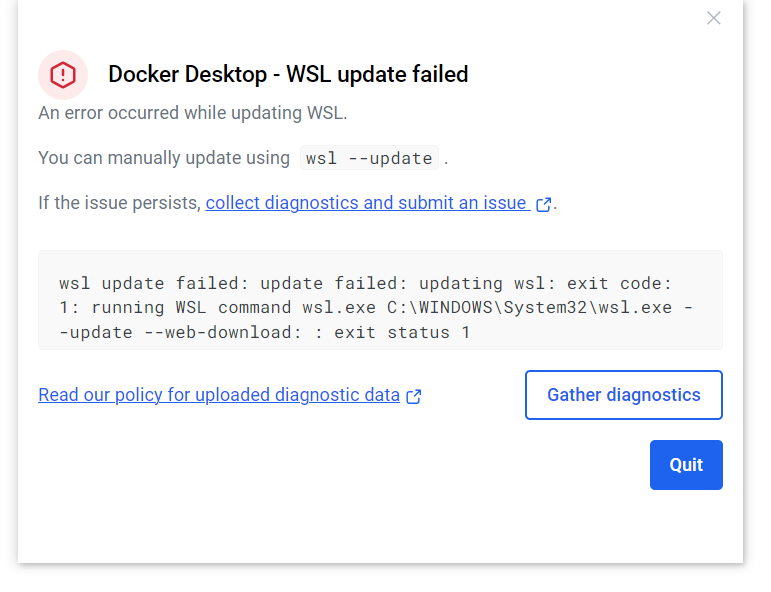Click 'An error occurred while updating WSL.' text
Viewport: 771px width, 592px height.
(193, 113)
